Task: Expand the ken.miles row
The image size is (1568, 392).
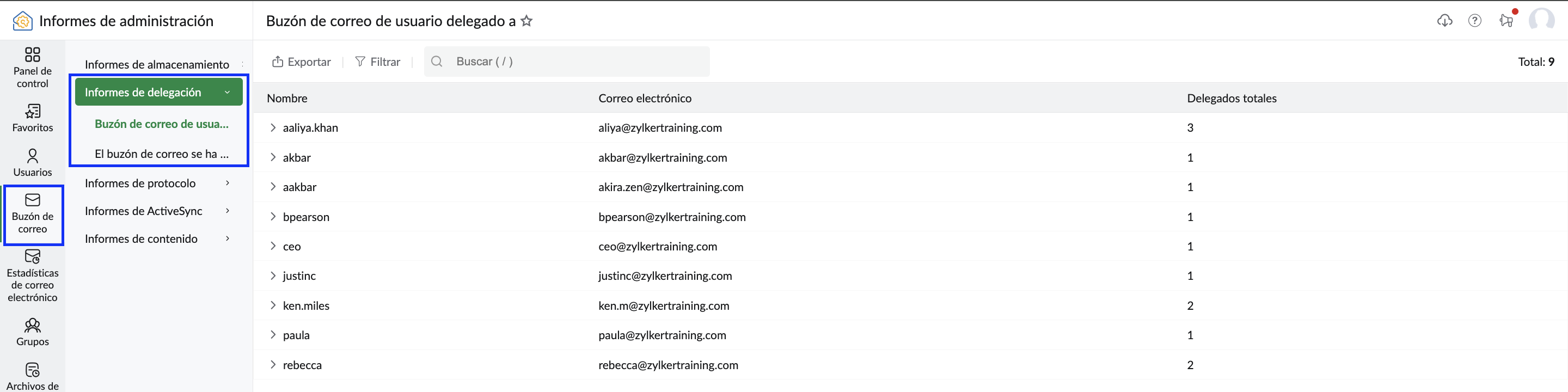Action: click(x=273, y=305)
